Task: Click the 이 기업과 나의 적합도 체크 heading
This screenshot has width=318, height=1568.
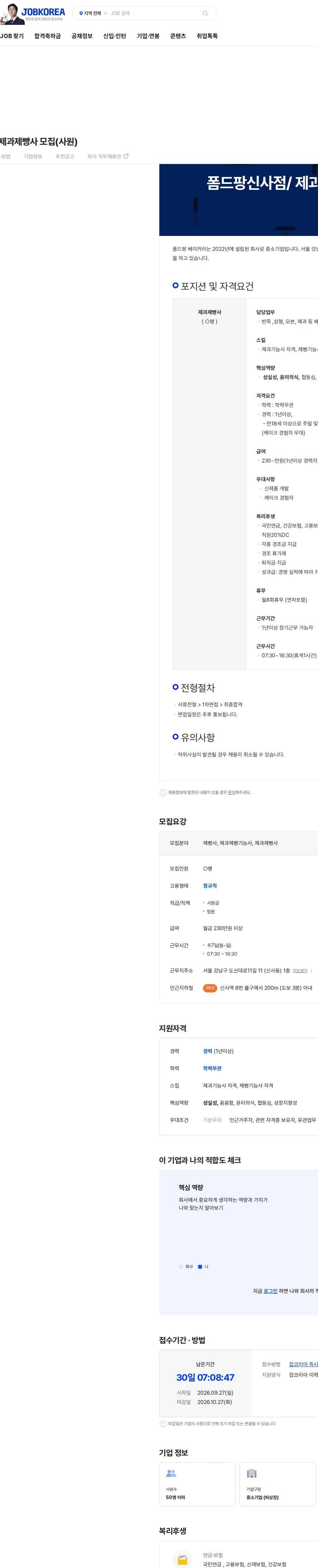Action: click(x=200, y=1160)
